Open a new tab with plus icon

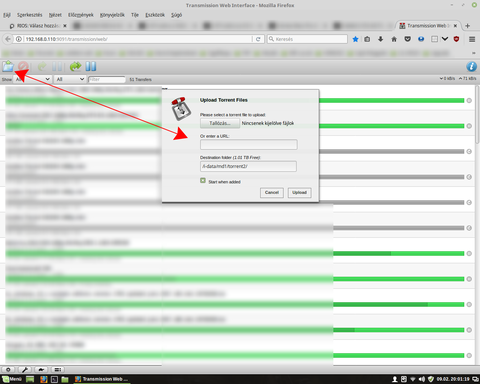[x=467, y=26]
